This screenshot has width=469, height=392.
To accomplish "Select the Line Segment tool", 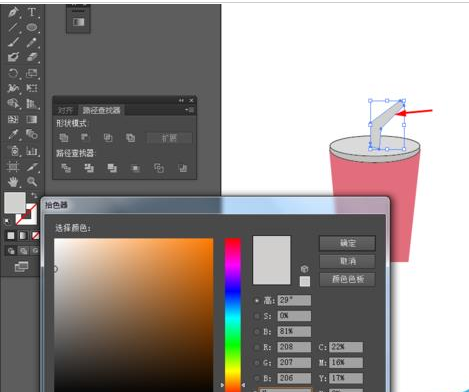I will pyautogui.click(x=13, y=27).
